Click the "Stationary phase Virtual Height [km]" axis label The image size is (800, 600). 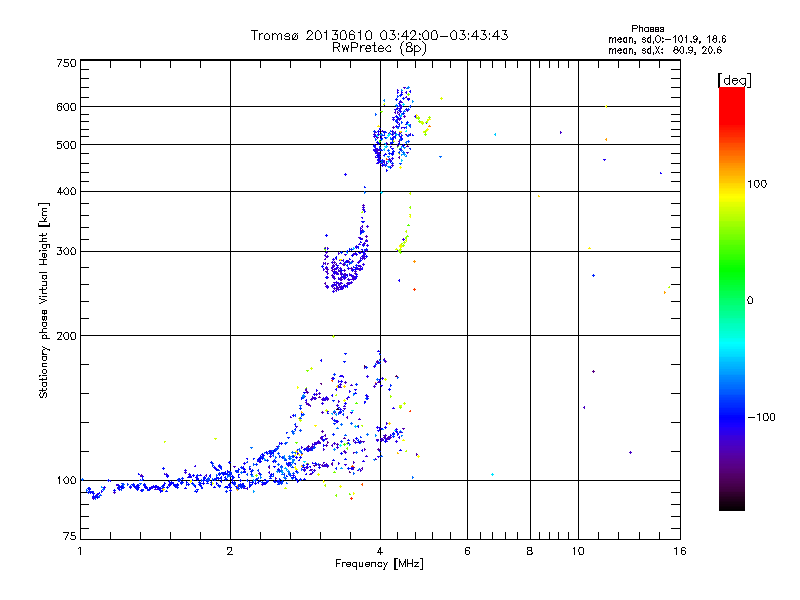pyautogui.click(x=43, y=301)
